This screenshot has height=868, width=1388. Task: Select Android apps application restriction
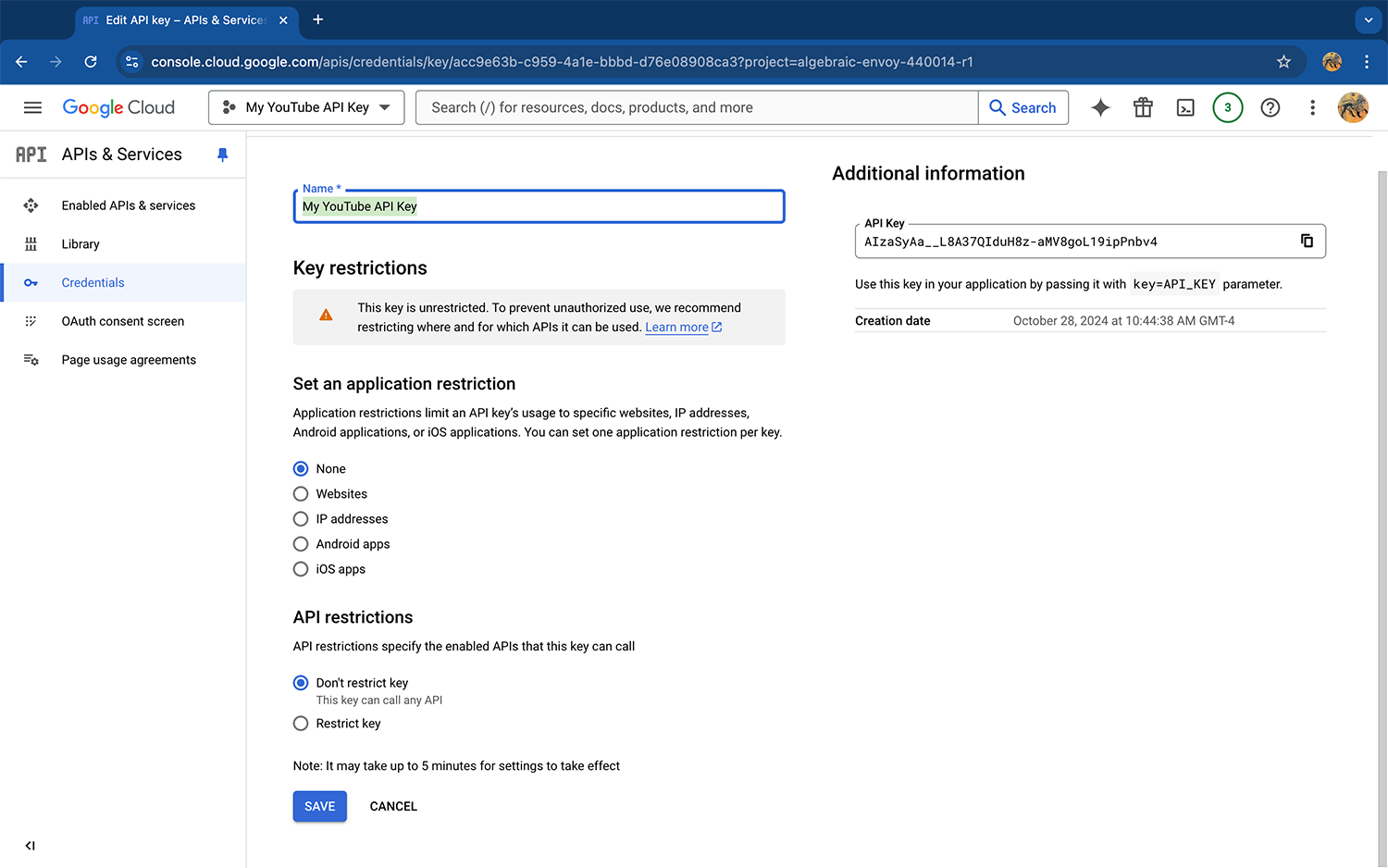coord(301,544)
